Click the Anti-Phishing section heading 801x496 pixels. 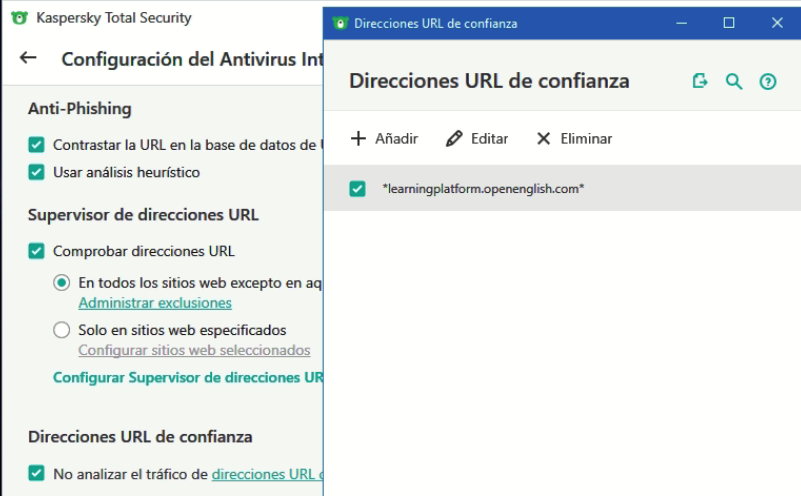tap(80, 109)
